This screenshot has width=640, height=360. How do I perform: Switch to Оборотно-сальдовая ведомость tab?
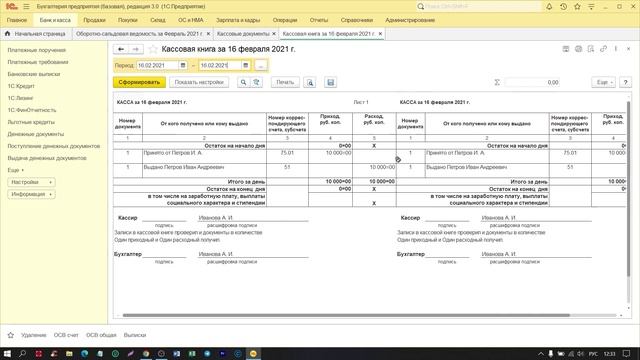point(139,34)
